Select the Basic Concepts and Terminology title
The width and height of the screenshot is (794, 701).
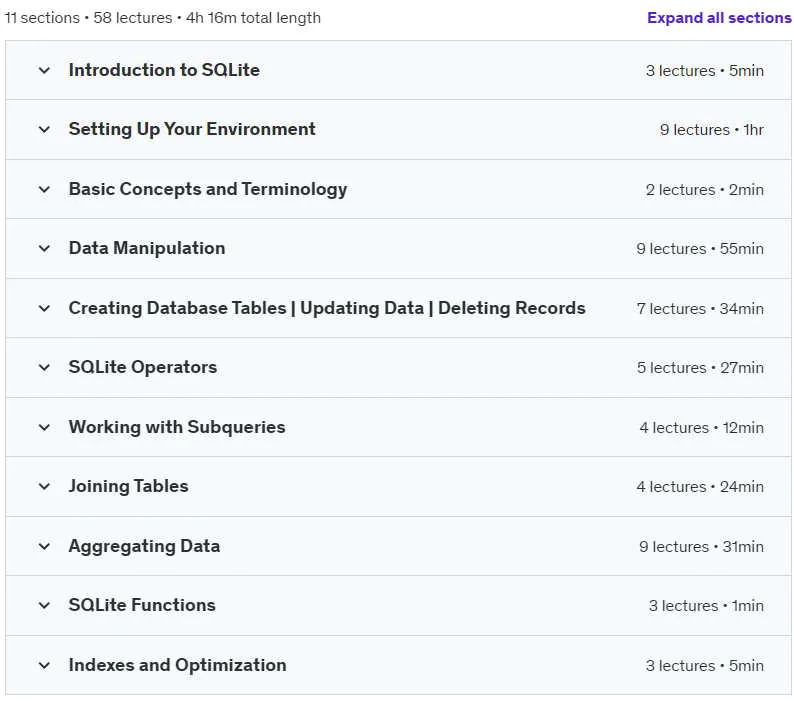pyautogui.click(x=208, y=189)
